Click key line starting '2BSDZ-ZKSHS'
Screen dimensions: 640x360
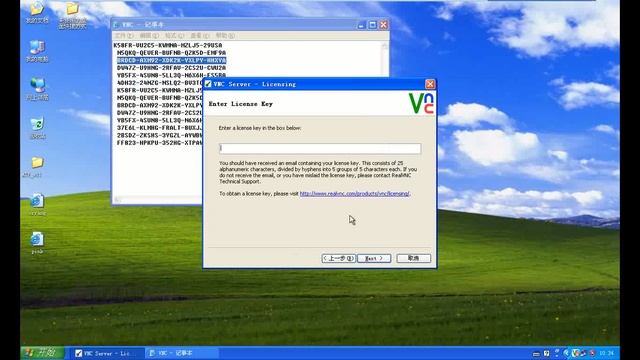pos(160,135)
